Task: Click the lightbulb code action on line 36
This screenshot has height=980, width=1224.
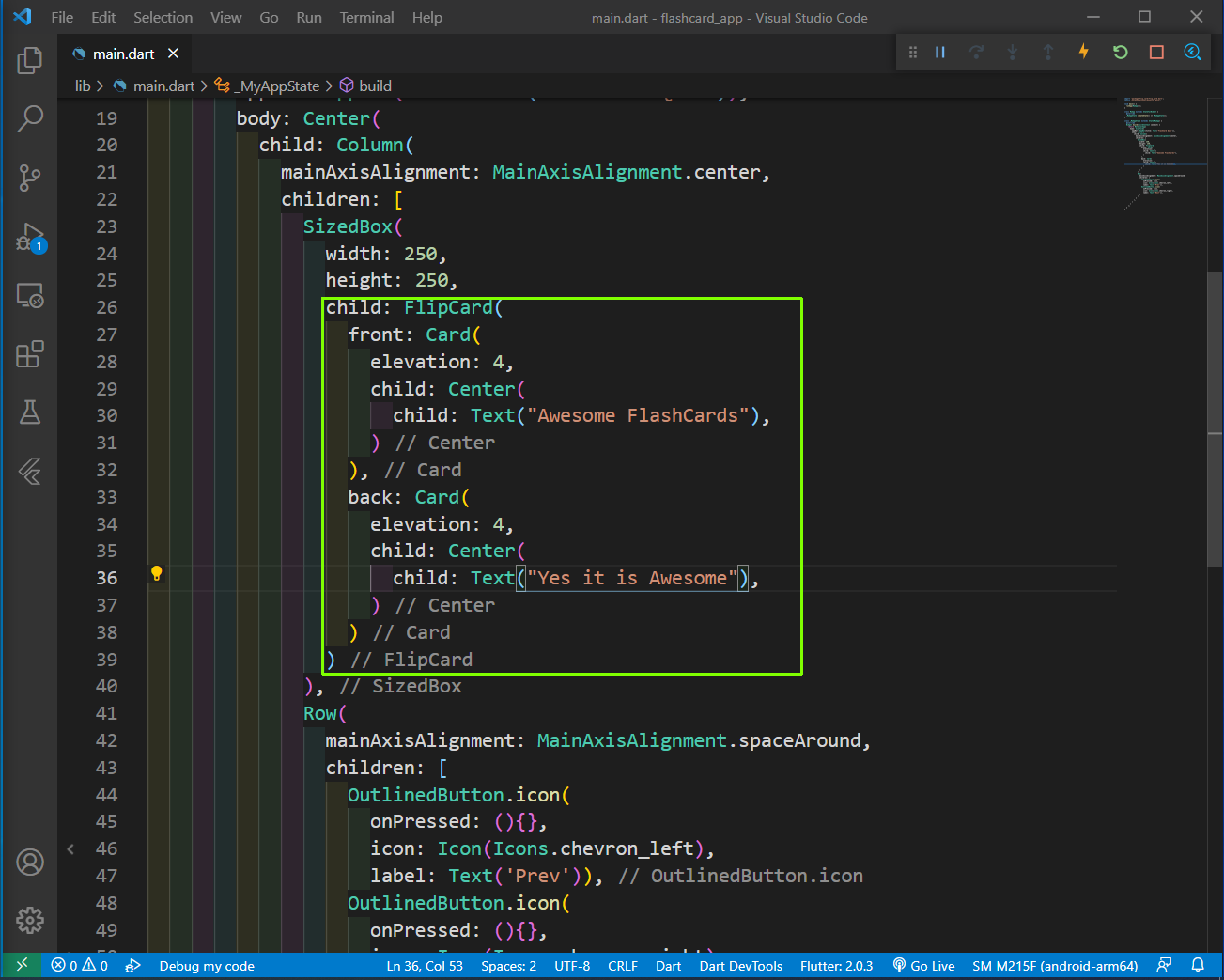Action: coord(157,574)
